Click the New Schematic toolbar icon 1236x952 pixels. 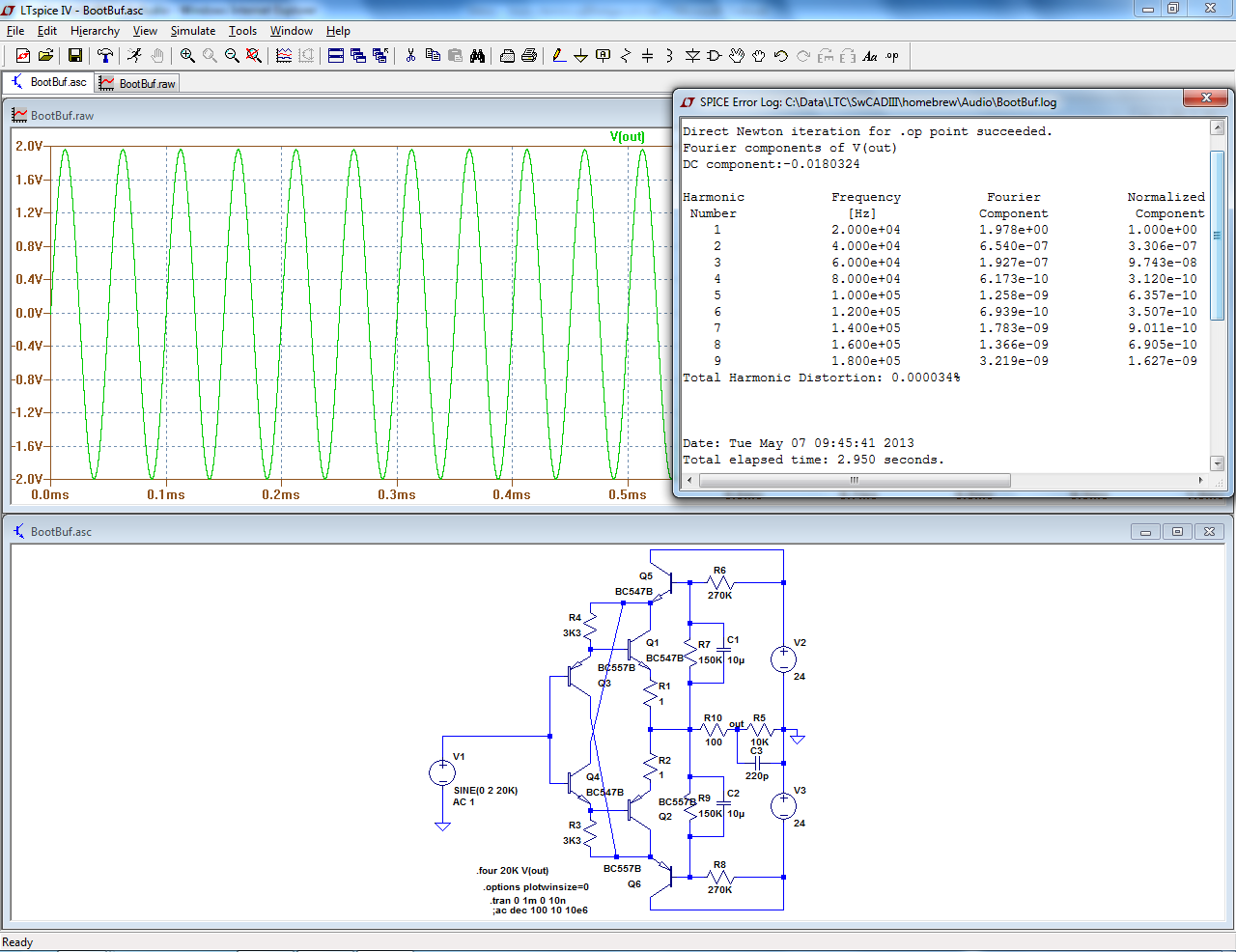[x=23, y=56]
